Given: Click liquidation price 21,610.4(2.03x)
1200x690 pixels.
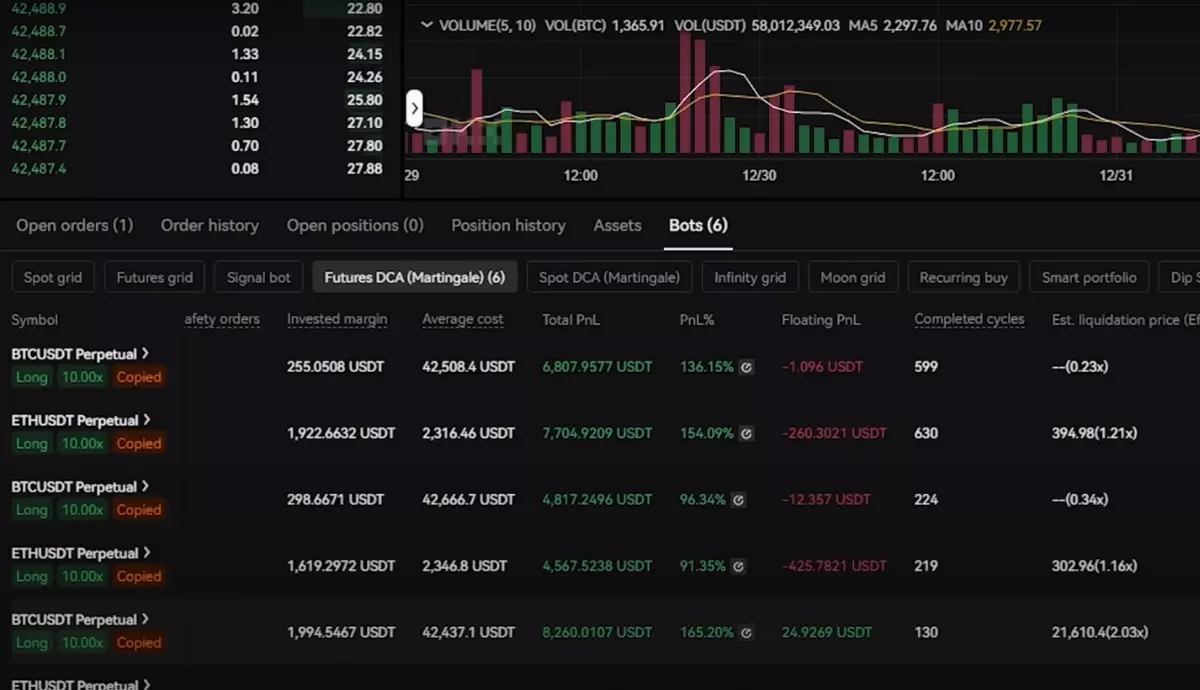Looking at the screenshot, I should tap(1100, 632).
